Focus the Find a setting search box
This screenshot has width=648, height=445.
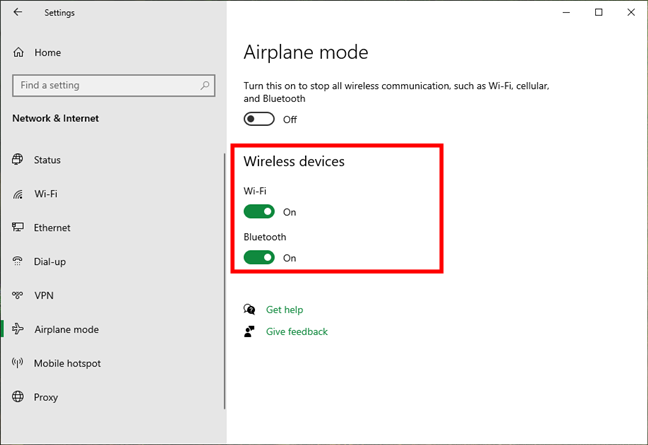(114, 86)
